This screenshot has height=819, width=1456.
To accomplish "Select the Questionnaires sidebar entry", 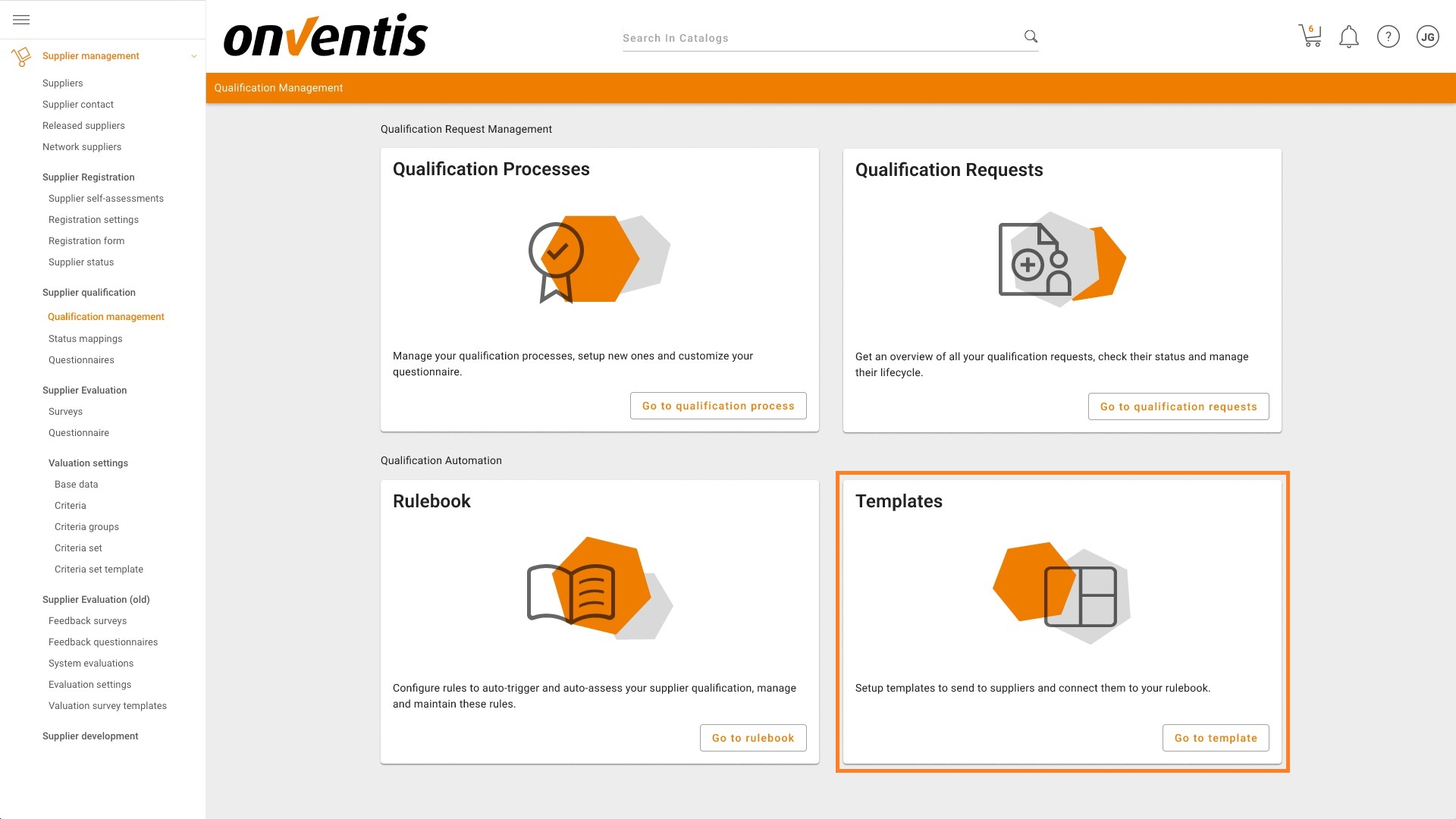I will tap(81, 359).
